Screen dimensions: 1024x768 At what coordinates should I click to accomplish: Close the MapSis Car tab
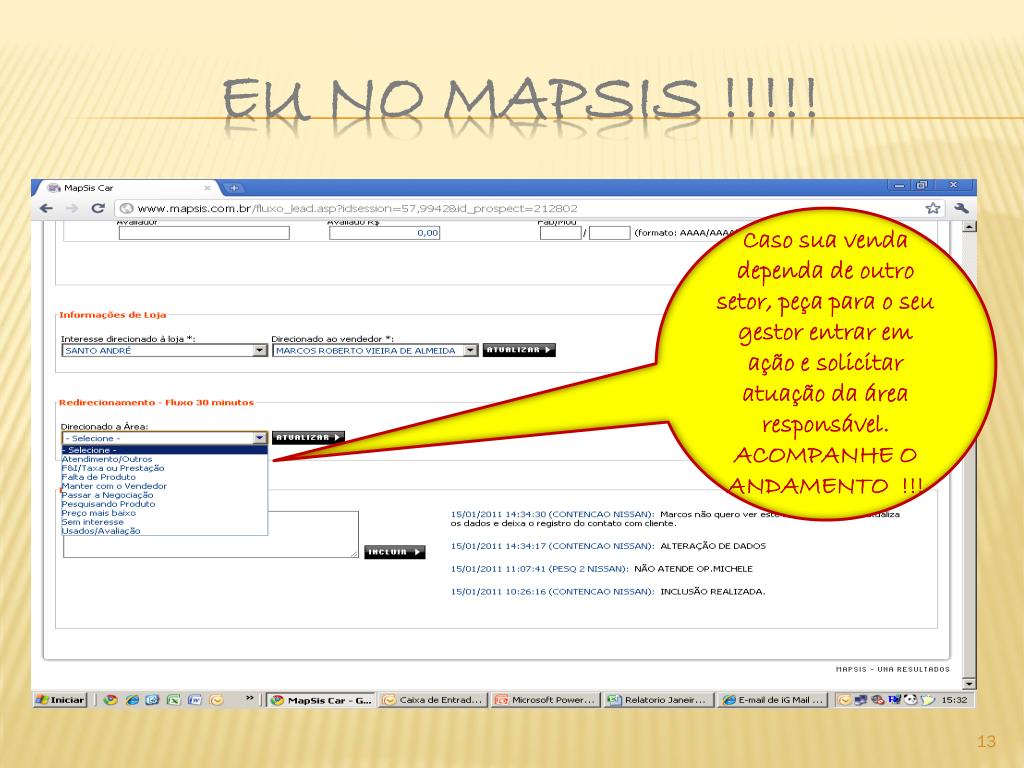click(207, 188)
